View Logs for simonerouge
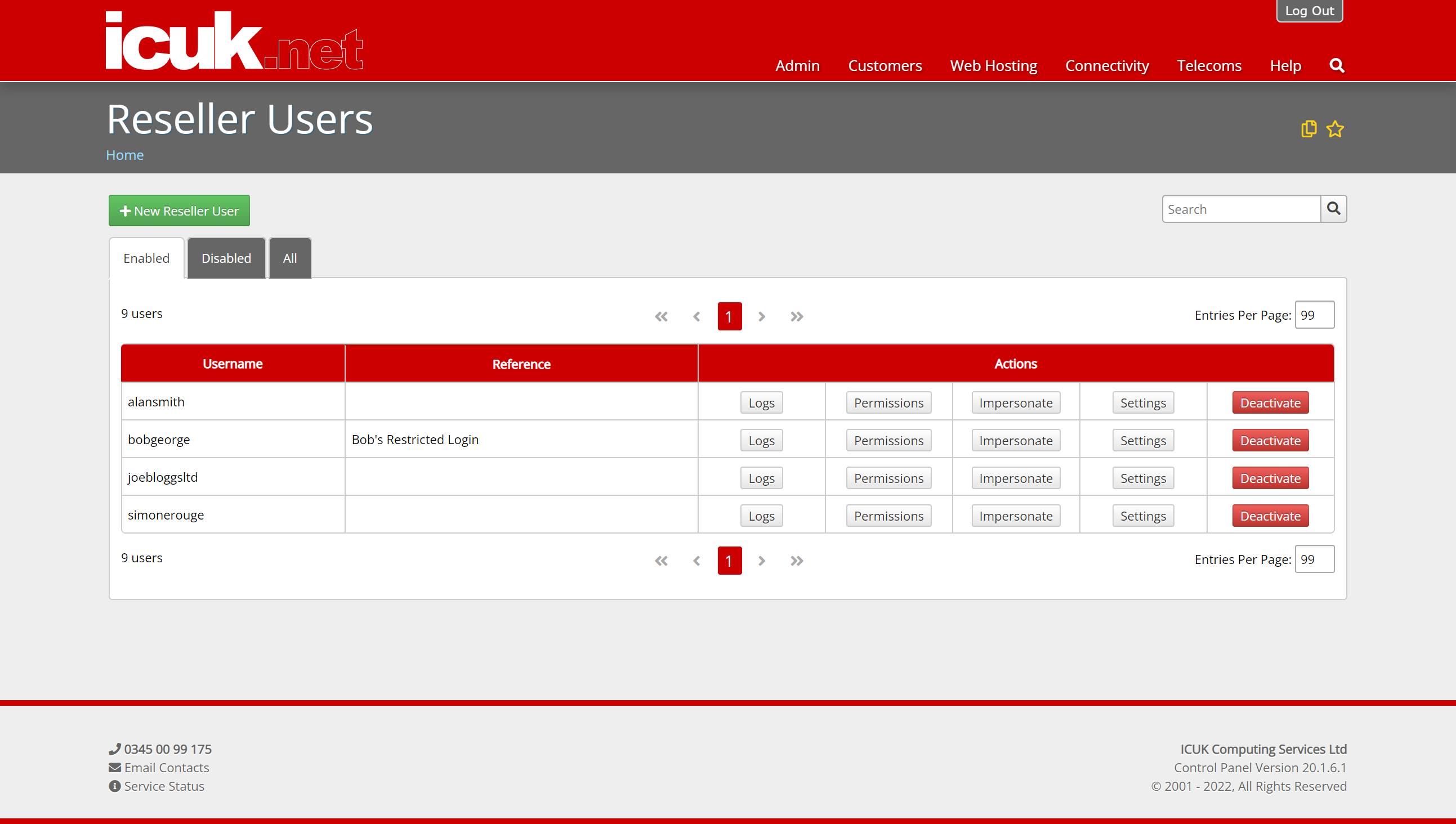The height and width of the screenshot is (824, 1456). coord(761,516)
